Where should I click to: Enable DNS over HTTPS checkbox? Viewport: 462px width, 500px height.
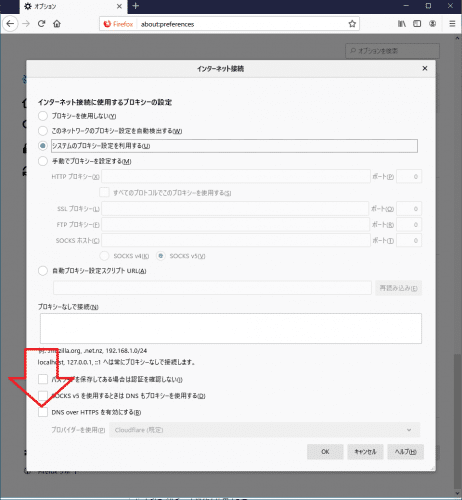(43, 412)
